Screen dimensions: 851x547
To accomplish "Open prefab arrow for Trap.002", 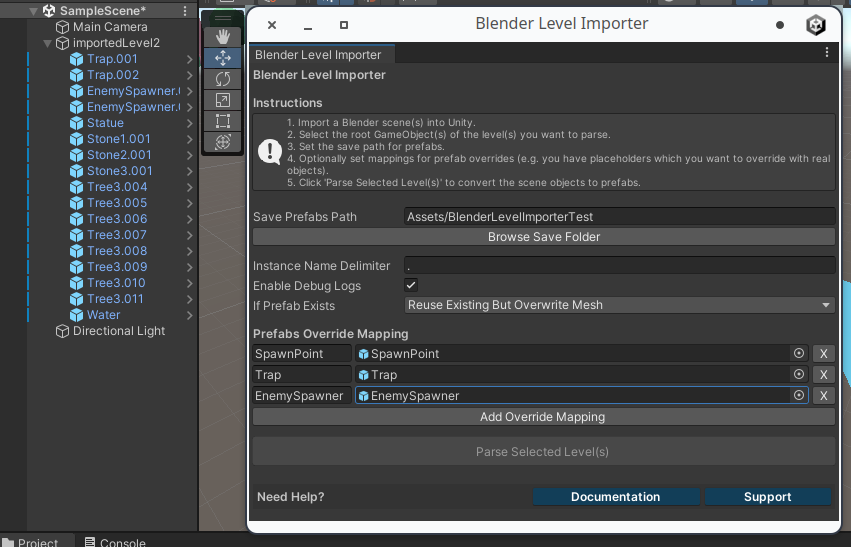I will (x=189, y=75).
